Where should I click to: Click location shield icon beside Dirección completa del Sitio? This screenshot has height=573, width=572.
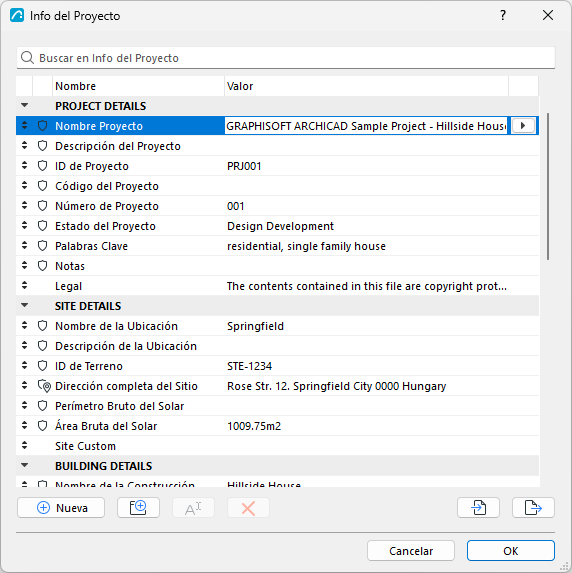click(44, 386)
